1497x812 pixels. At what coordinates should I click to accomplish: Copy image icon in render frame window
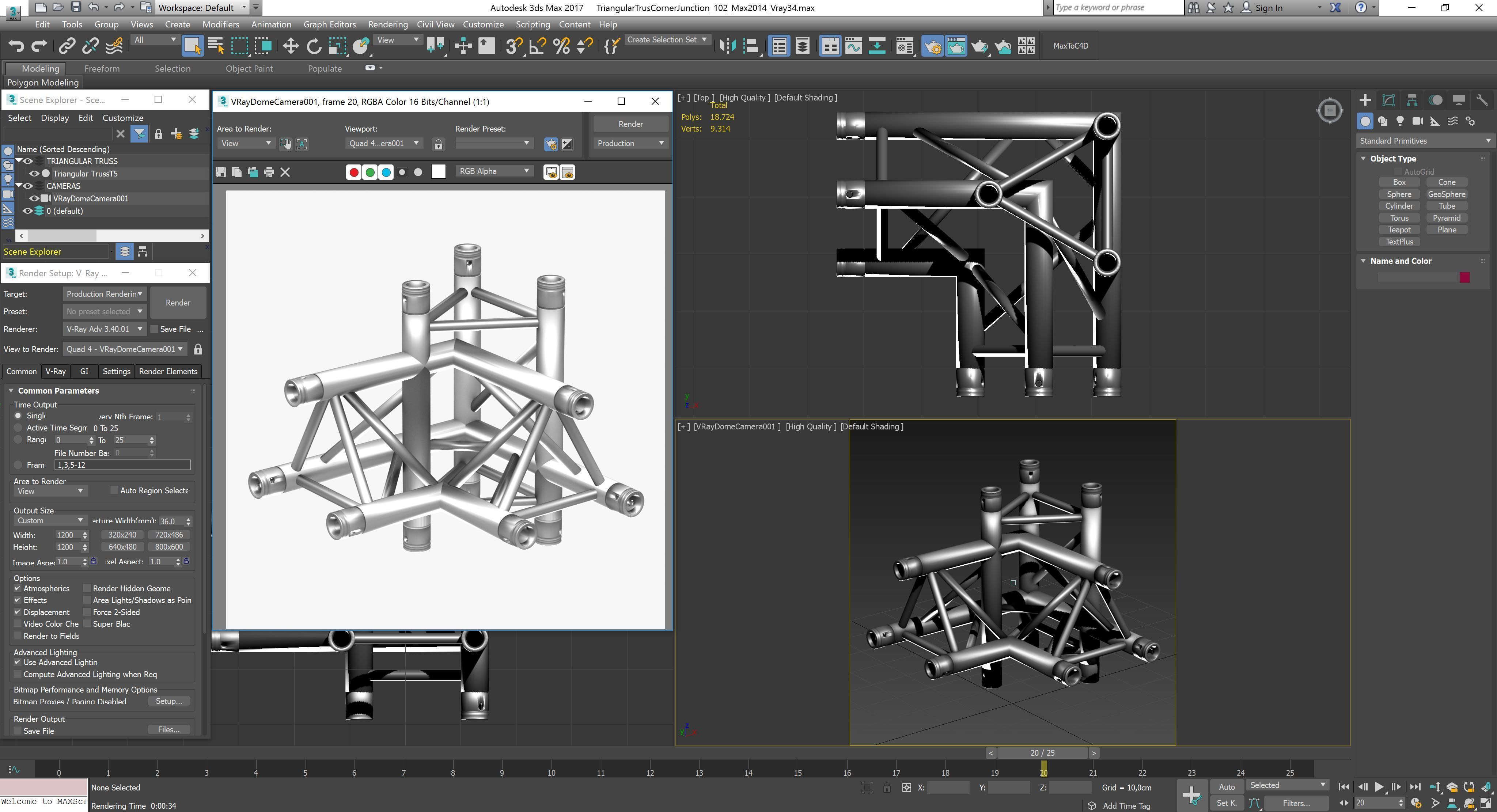click(x=236, y=172)
